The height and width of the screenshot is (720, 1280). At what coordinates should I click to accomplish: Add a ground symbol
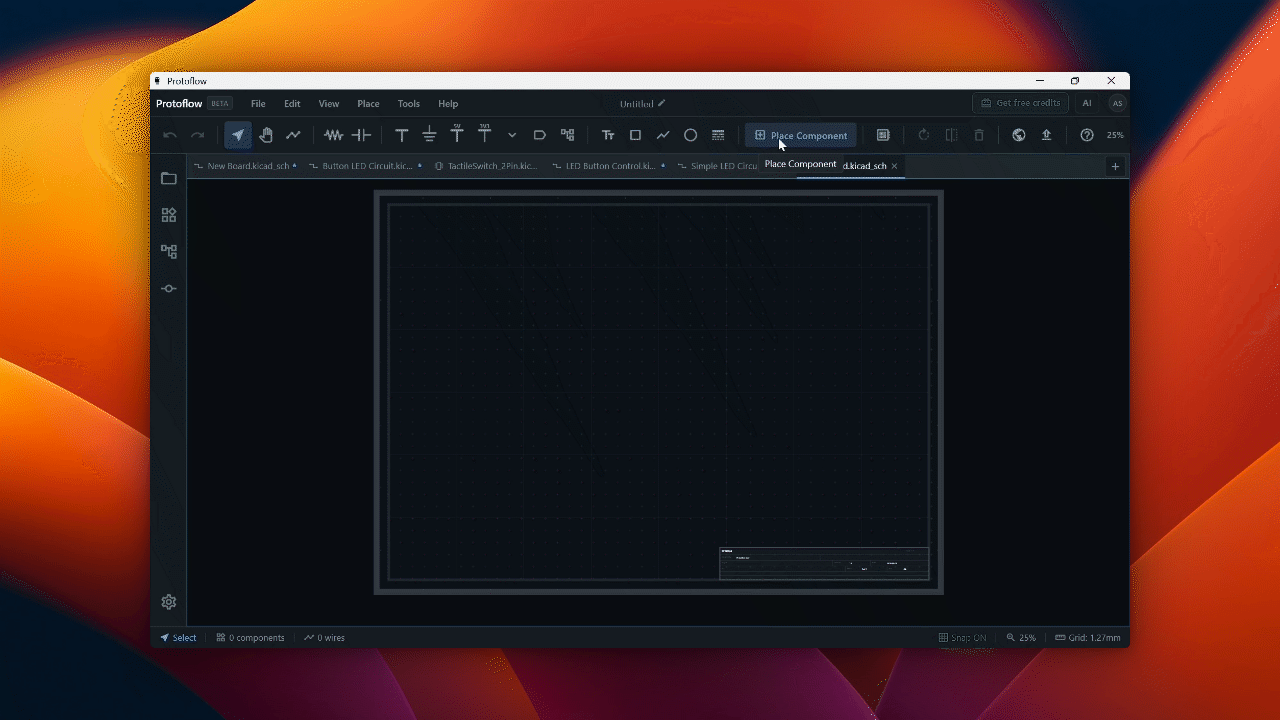[429, 135]
